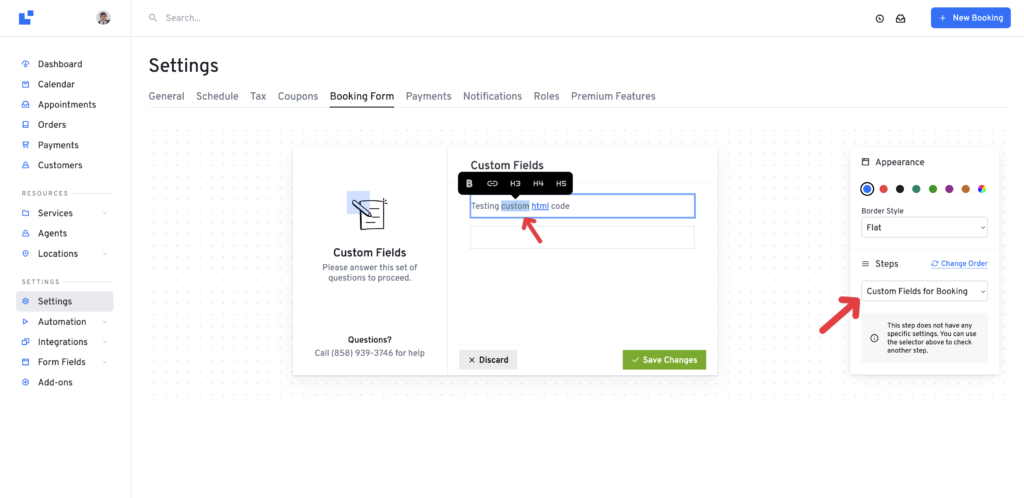Select the purple color swatch

(949, 189)
